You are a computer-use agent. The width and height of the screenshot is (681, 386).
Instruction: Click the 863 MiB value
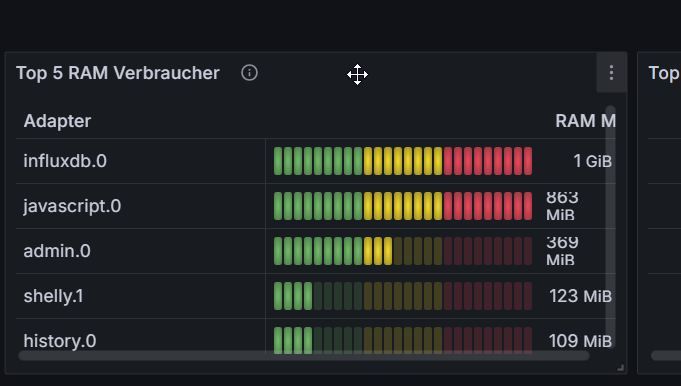(562, 206)
